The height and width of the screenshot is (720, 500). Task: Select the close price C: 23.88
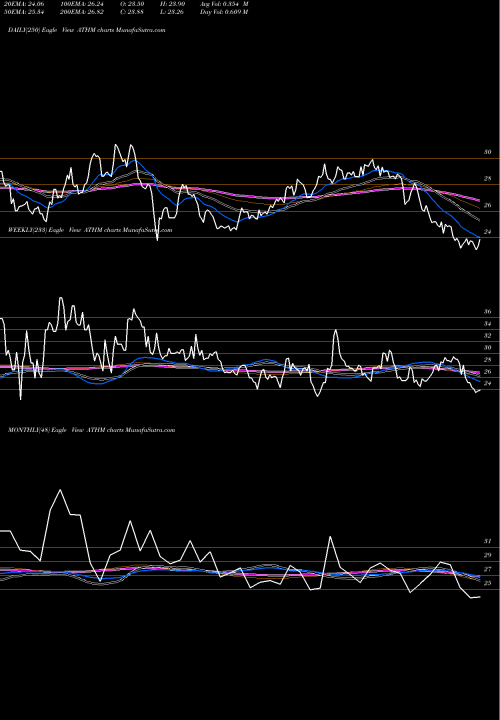point(132,12)
